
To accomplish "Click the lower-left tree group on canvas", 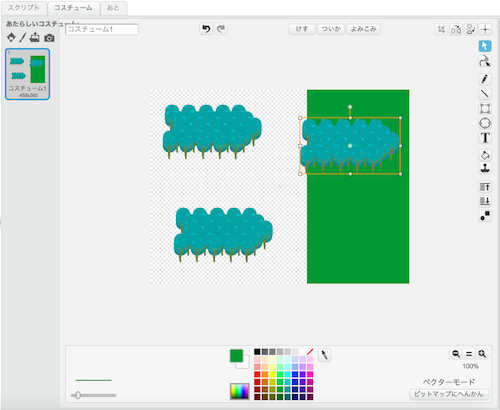I will [x=223, y=235].
